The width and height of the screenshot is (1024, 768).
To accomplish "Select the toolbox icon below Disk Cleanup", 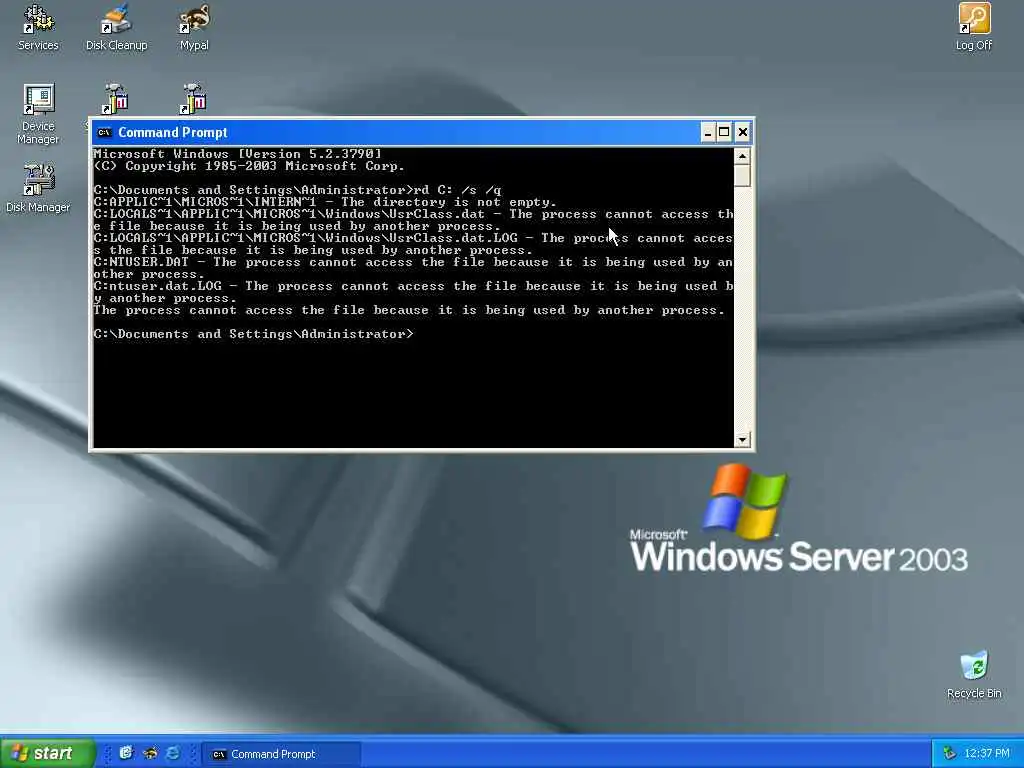I will [x=116, y=99].
